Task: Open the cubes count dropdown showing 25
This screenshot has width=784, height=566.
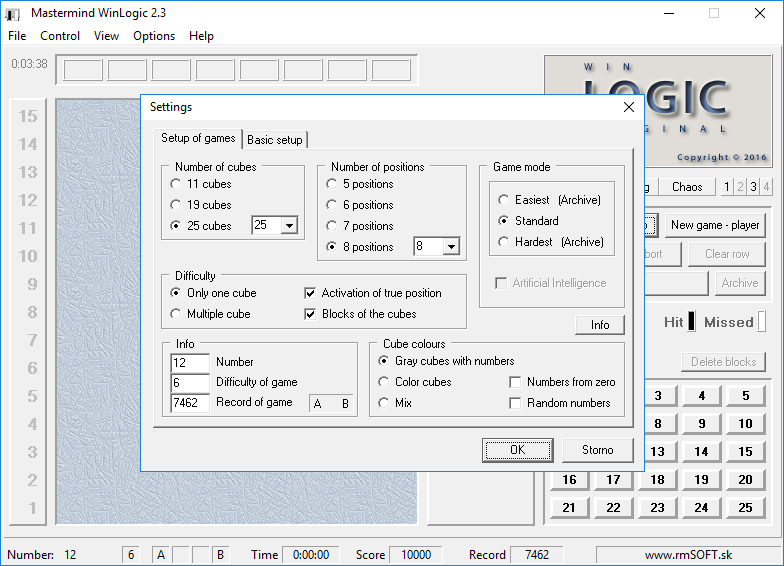Action: tap(289, 226)
